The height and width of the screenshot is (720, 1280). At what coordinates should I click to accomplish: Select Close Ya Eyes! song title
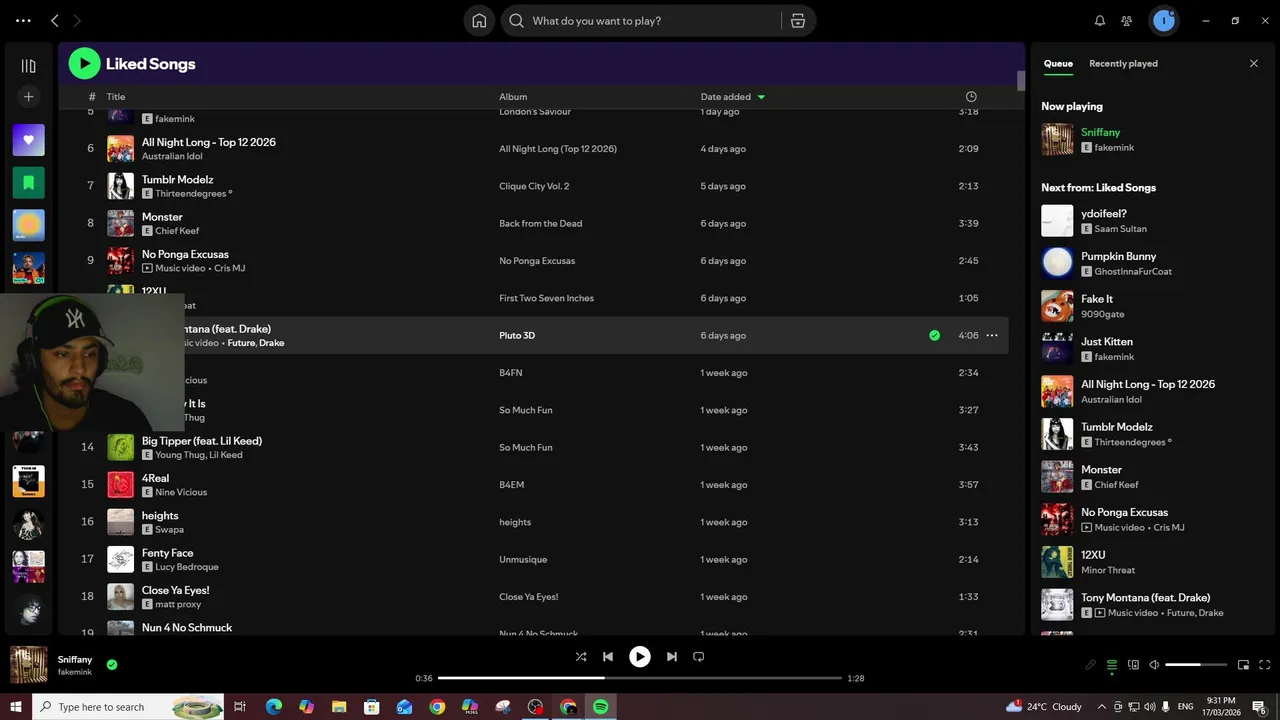click(x=175, y=591)
